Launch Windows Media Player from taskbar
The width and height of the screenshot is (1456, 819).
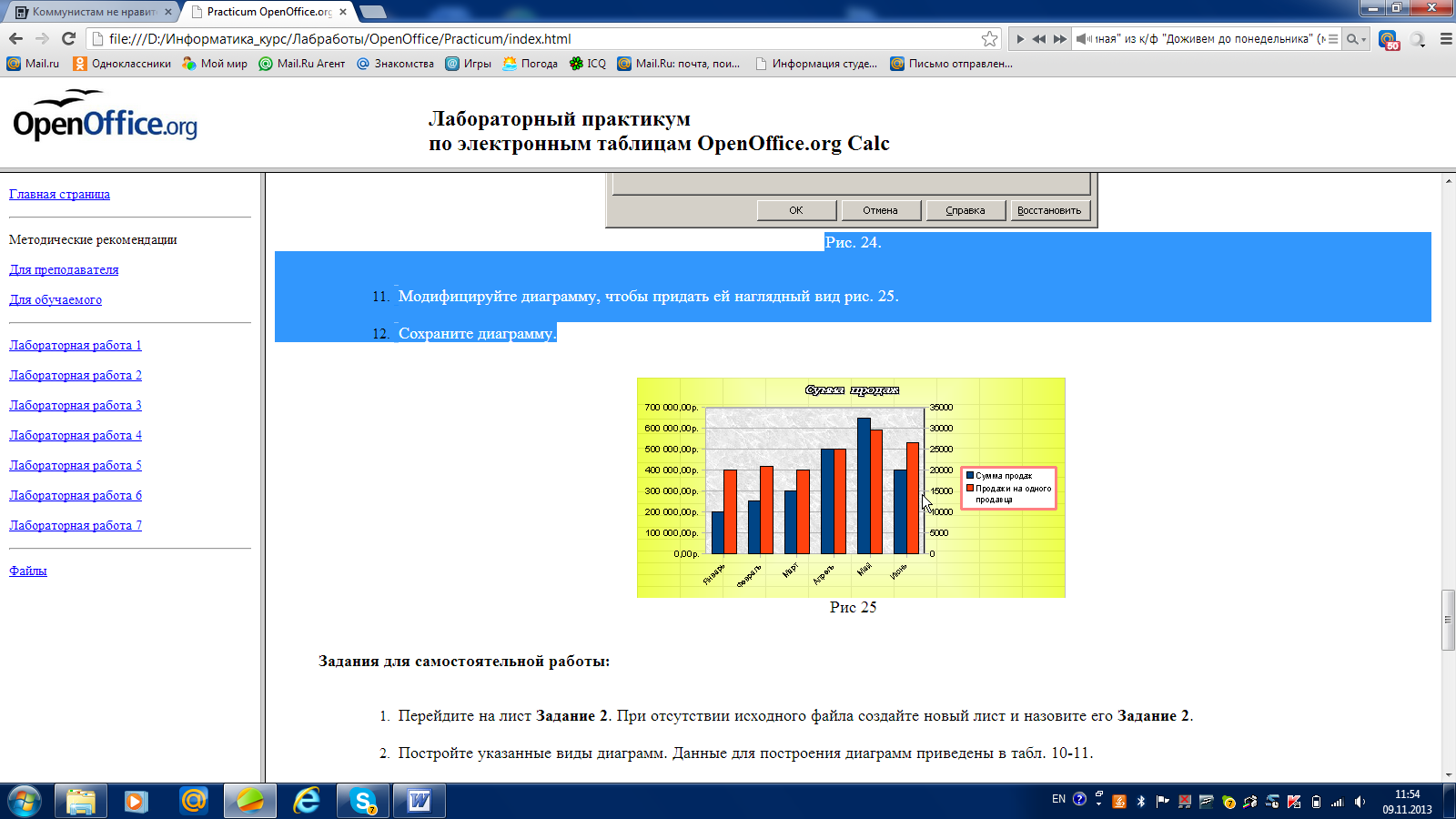pos(136,801)
